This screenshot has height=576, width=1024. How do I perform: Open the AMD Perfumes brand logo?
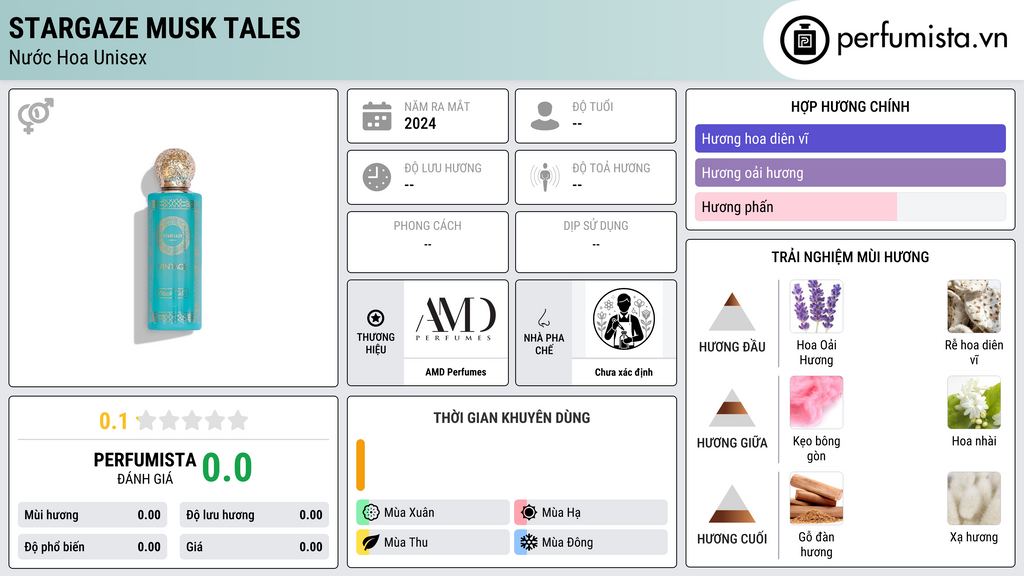(456, 319)
